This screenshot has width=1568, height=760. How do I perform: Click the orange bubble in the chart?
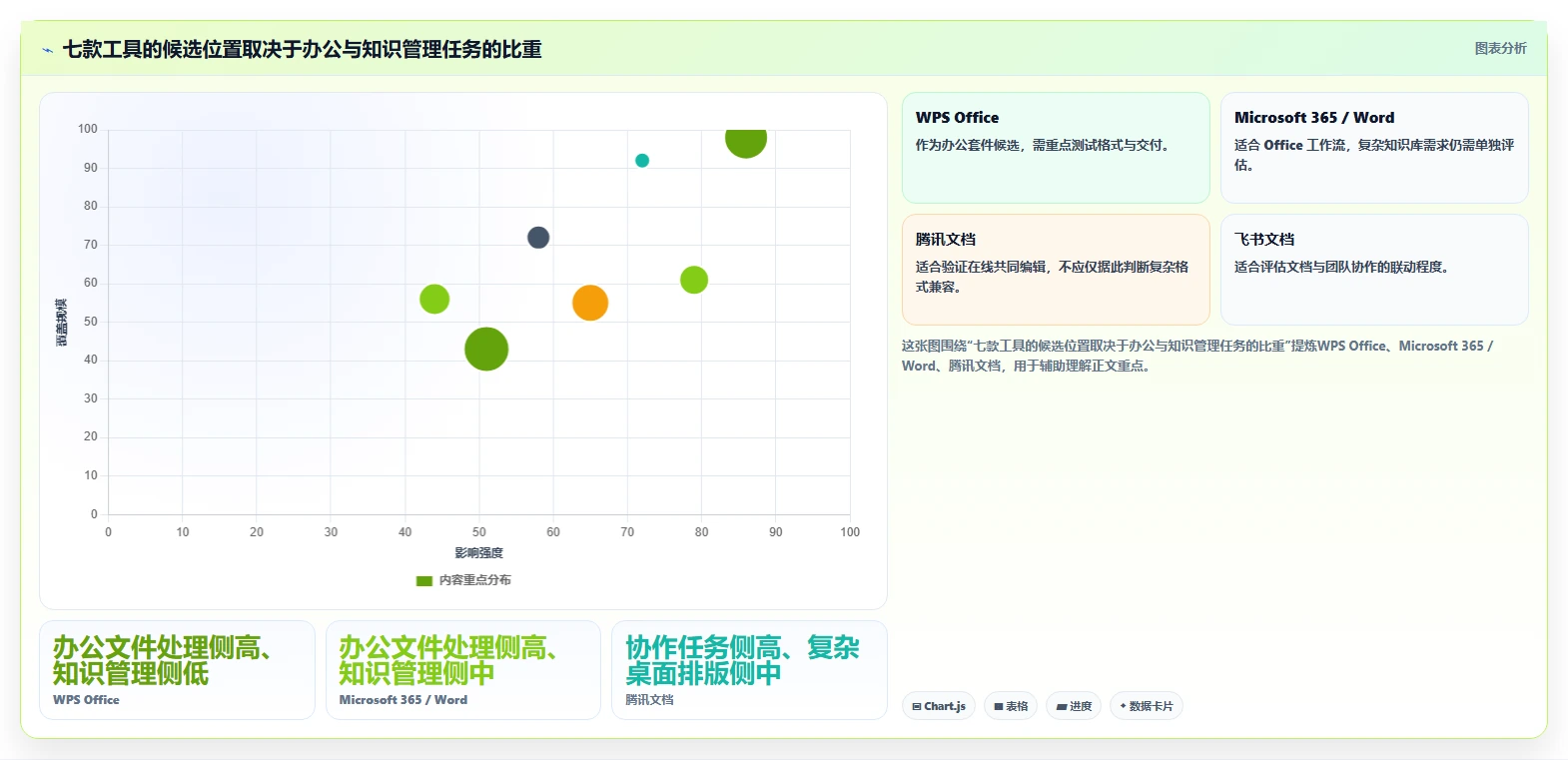pos(590,303)
